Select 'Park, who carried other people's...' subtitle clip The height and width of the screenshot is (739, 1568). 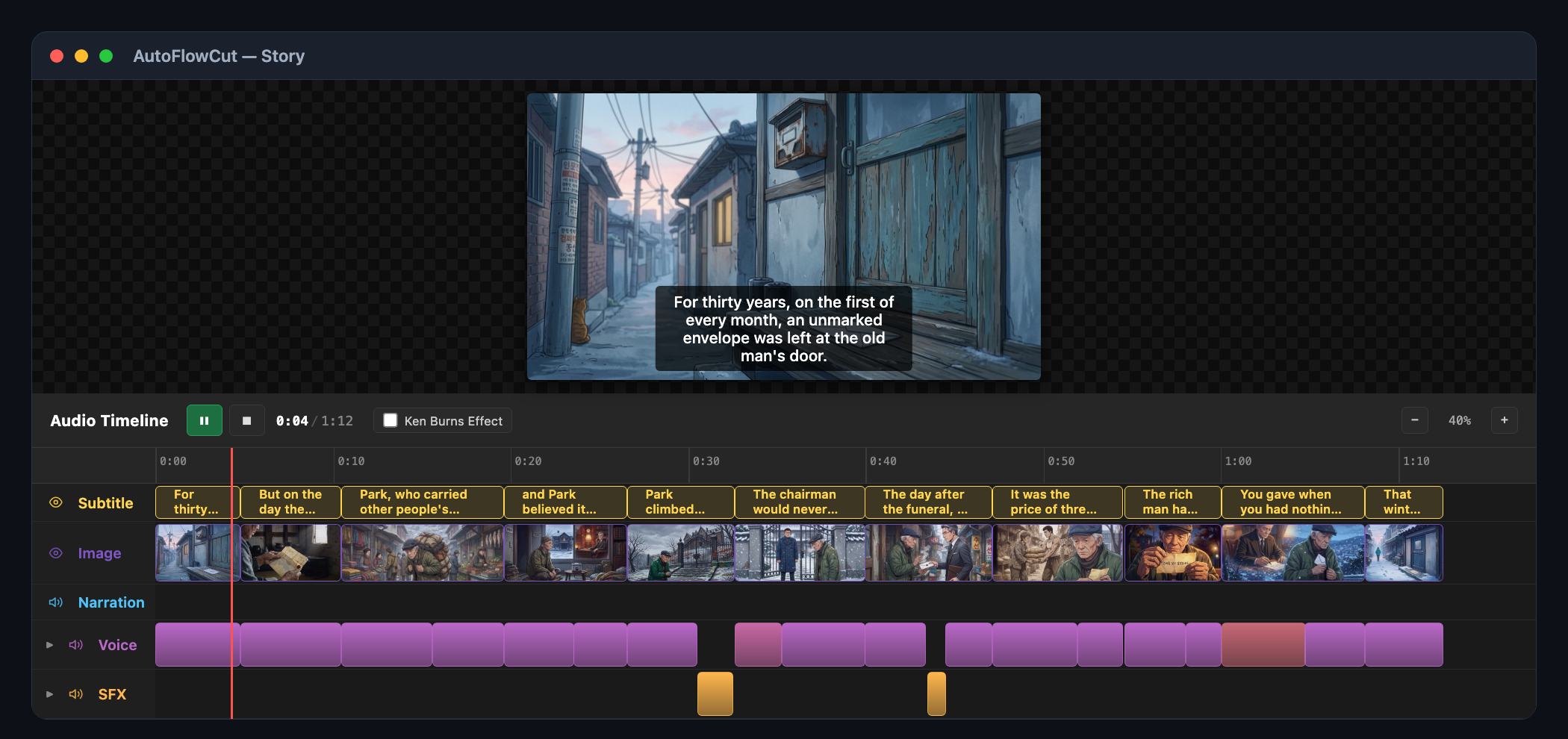tap(423, 502)
